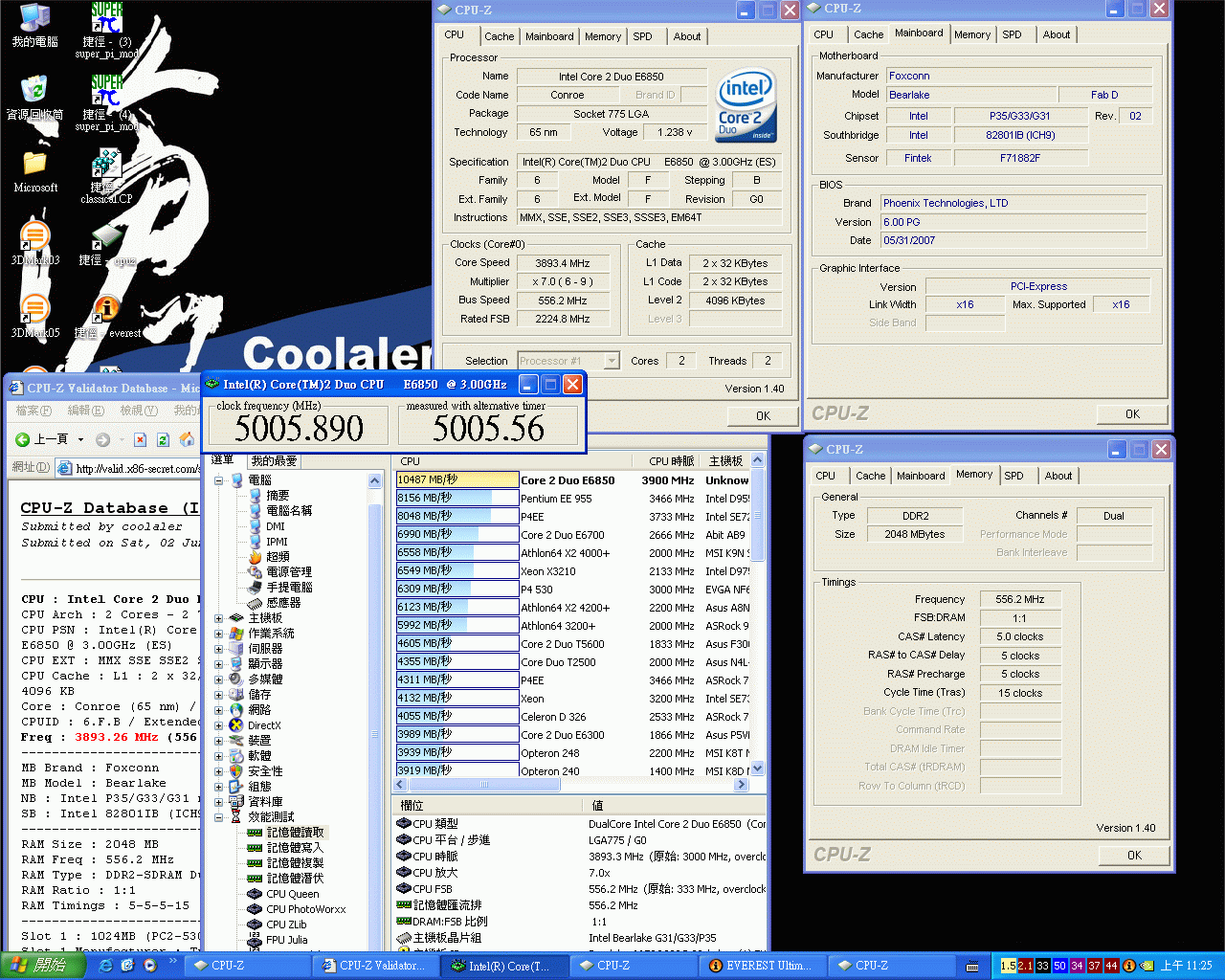This screenshot has width=1225, height=980.
Task: Open the Back history dropdown arrow
Action: [x=80, y=440]
